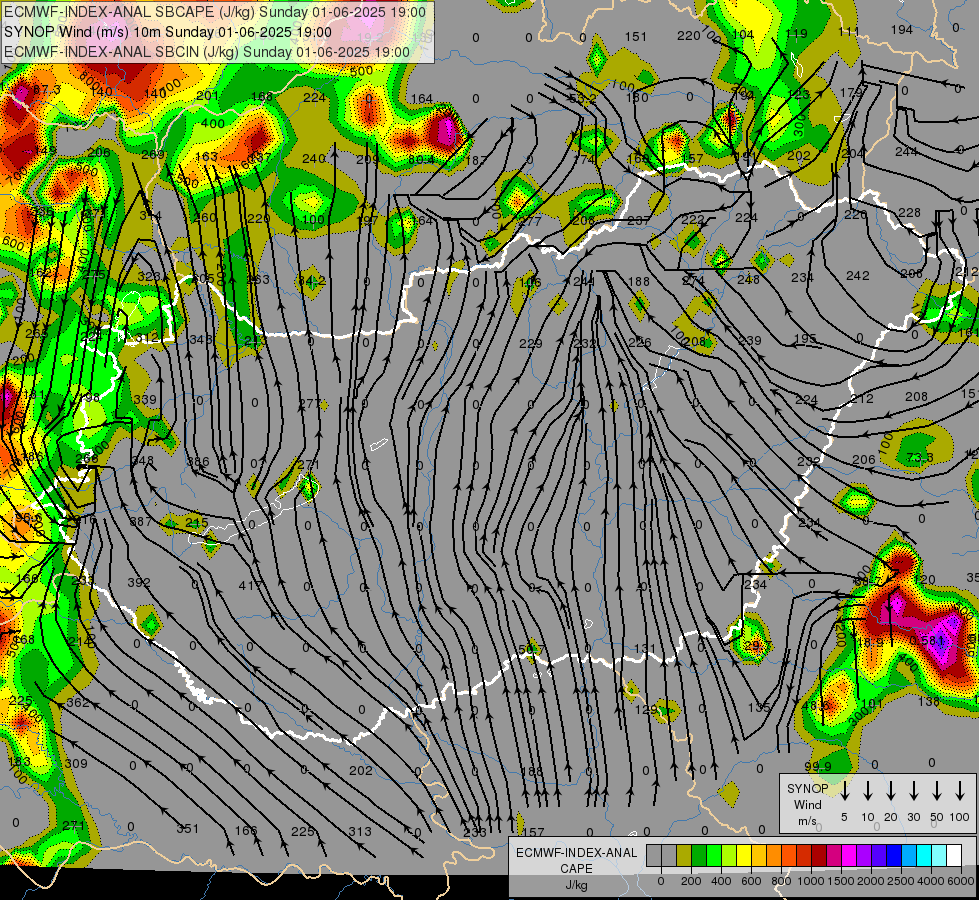Screen dimensions: 979x900
Task: Click the map value 195
Action: point(805,338)
